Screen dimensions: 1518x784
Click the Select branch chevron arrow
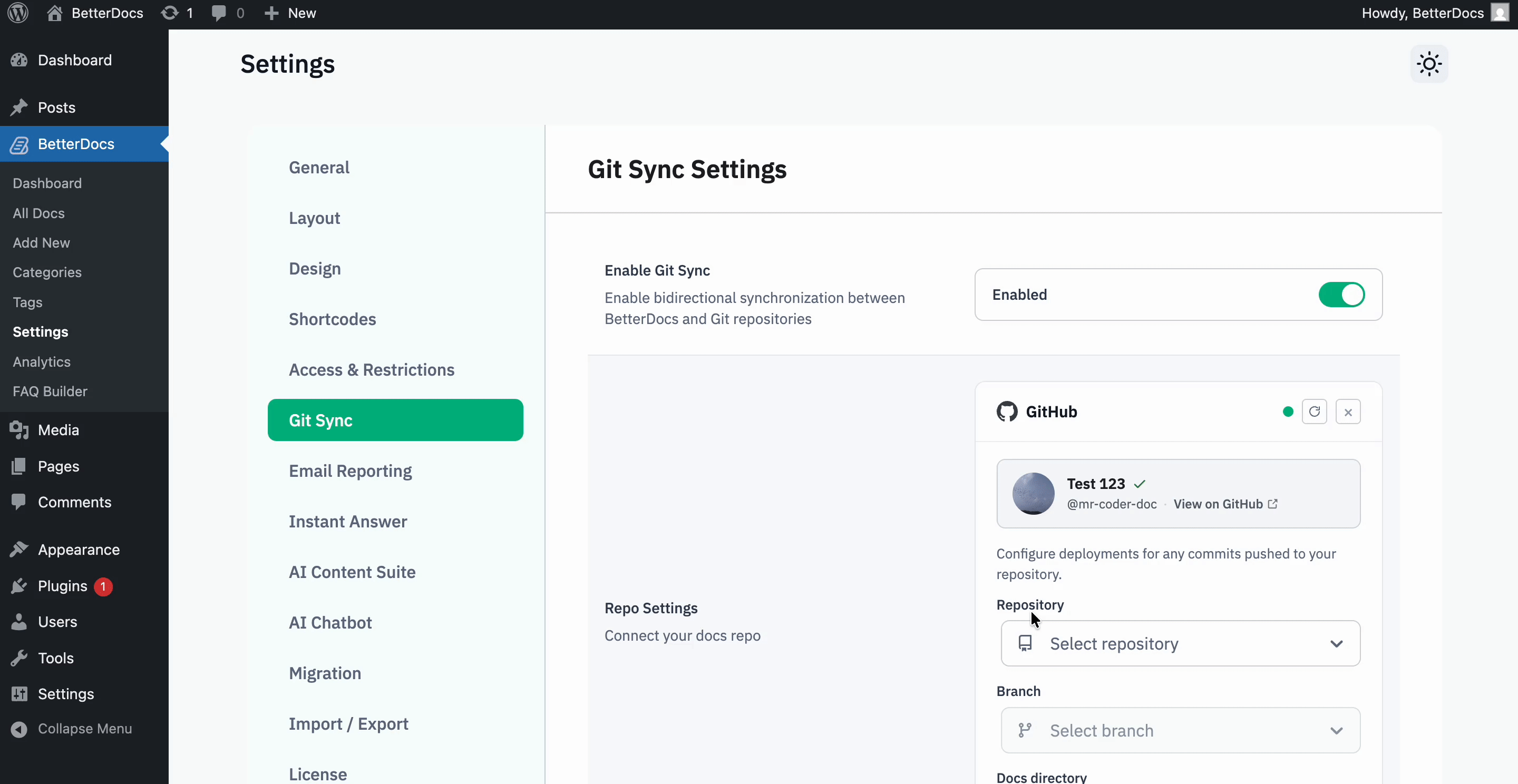coord(1336,731)
